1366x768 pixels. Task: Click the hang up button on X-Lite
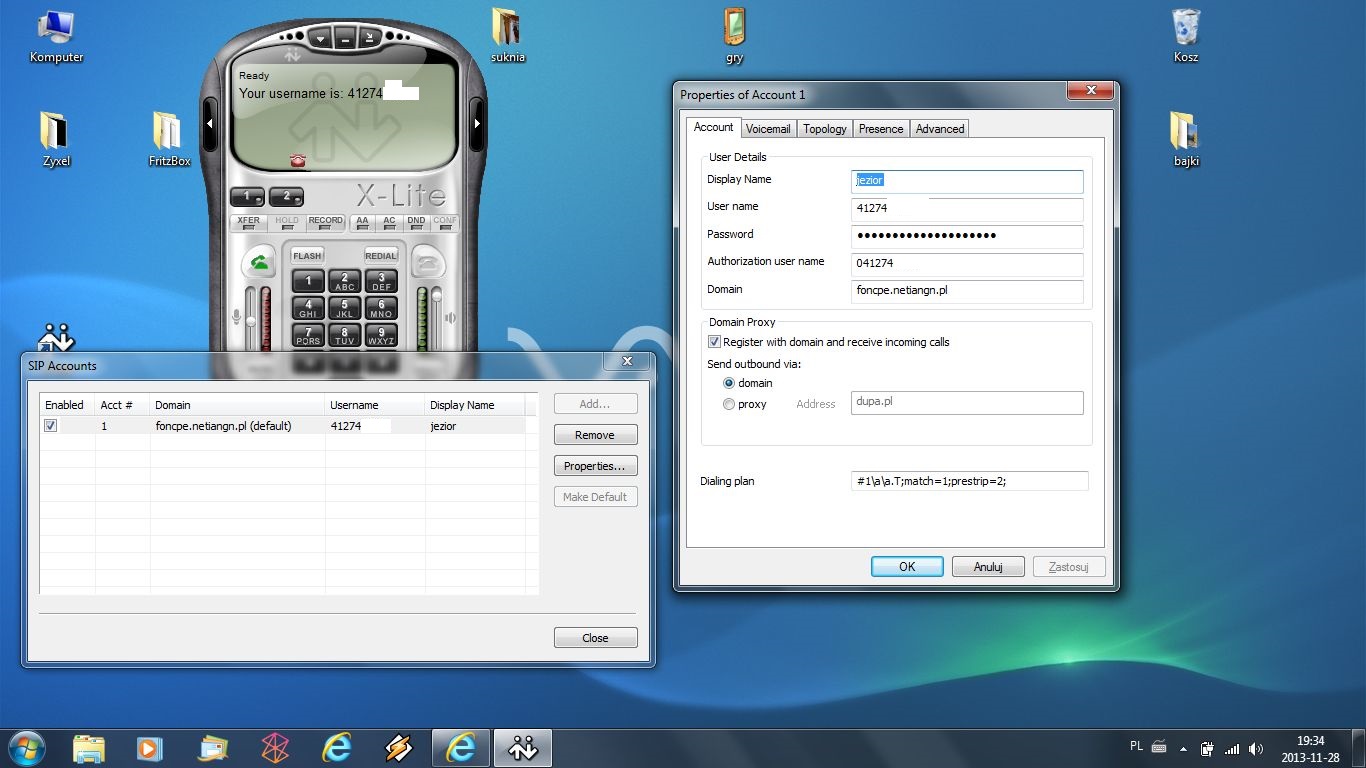pos(429,263)
